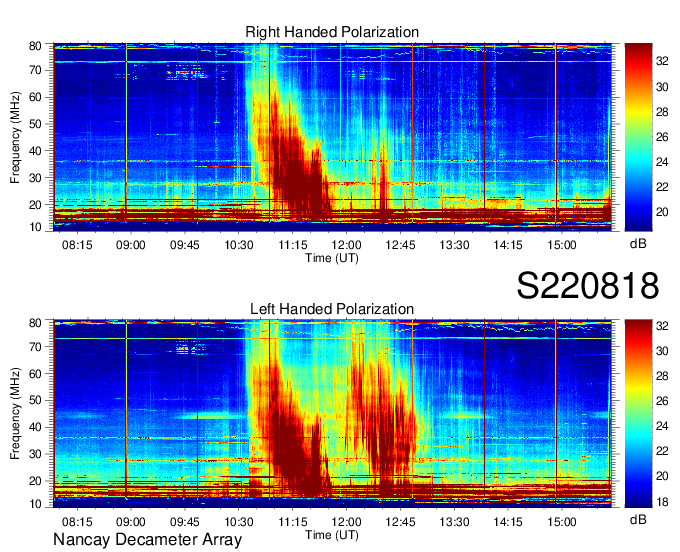Click the Nancay Decameter Array caption
The width and height of the screenshot is (680, 552).
coord(147,540)
